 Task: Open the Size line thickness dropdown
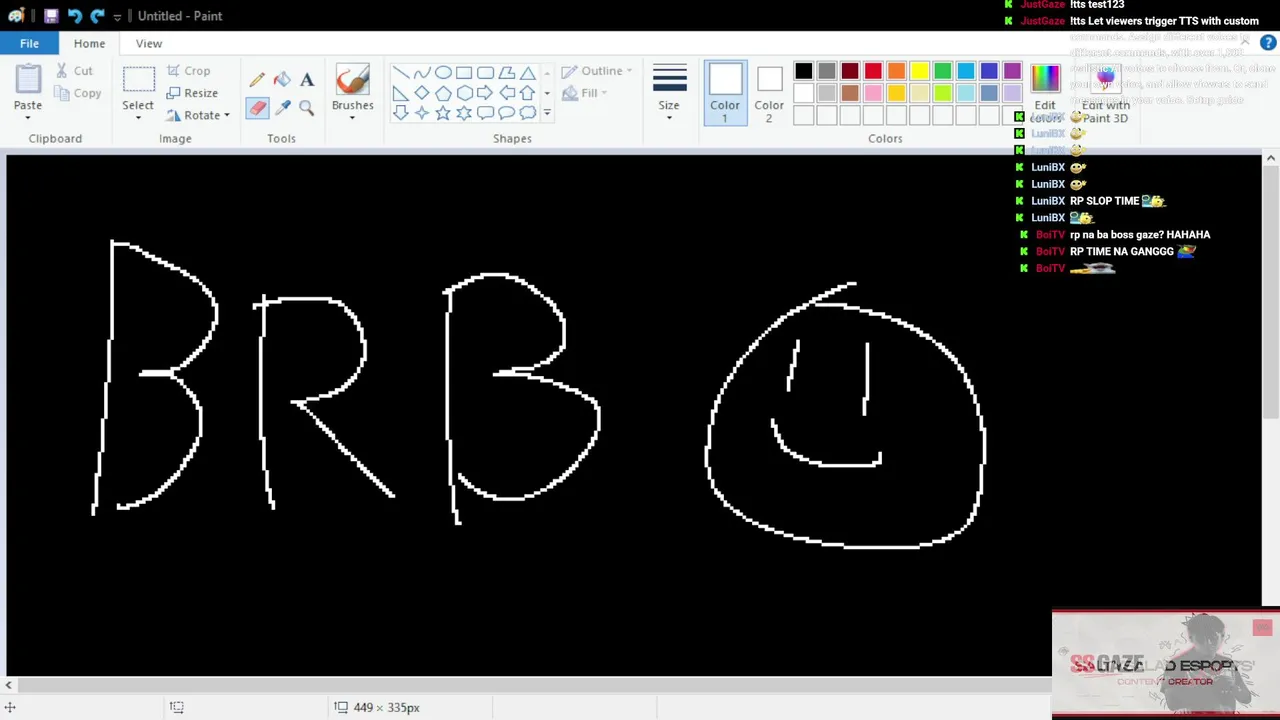click(669, 92)
